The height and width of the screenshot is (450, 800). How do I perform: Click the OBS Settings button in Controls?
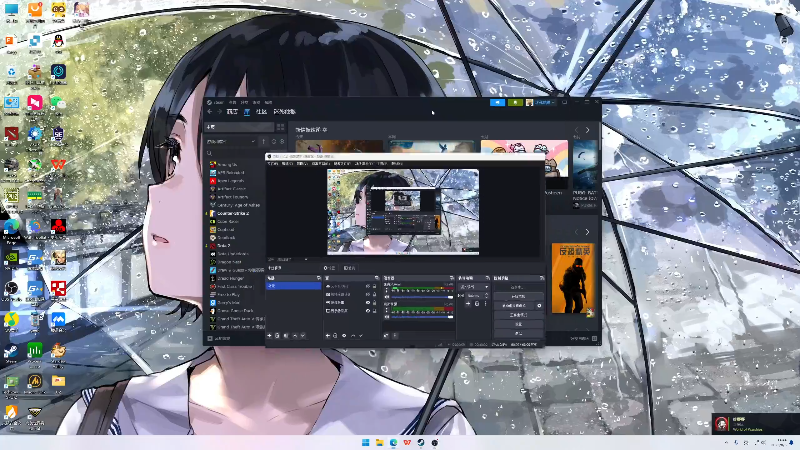tap(518, 324)
